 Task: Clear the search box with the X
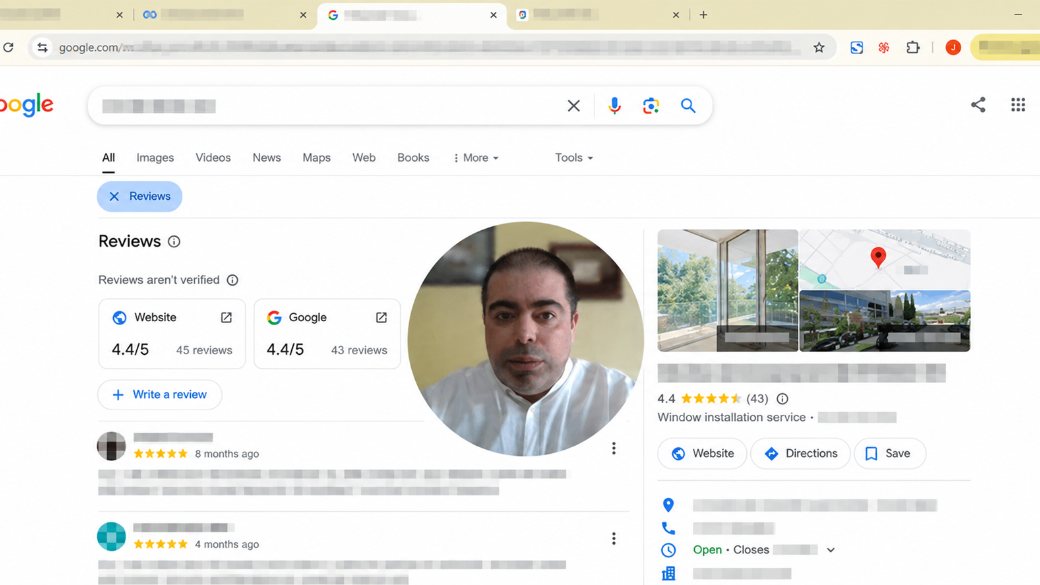[x=574, y=105]
